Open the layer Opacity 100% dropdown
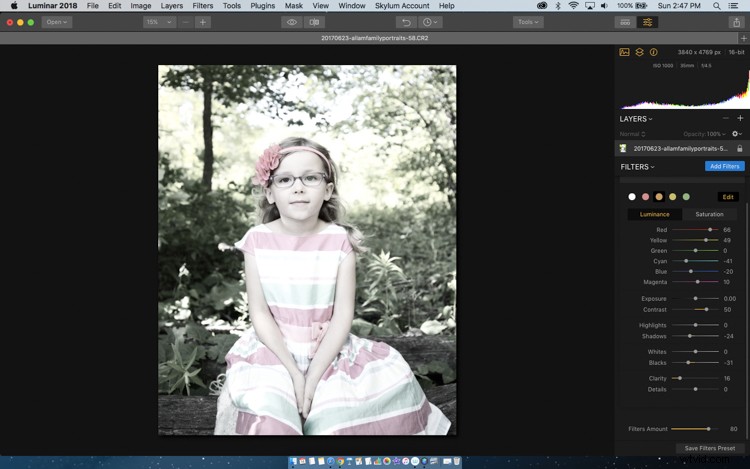This screenshot has height=469, width=750. [704, 134]
